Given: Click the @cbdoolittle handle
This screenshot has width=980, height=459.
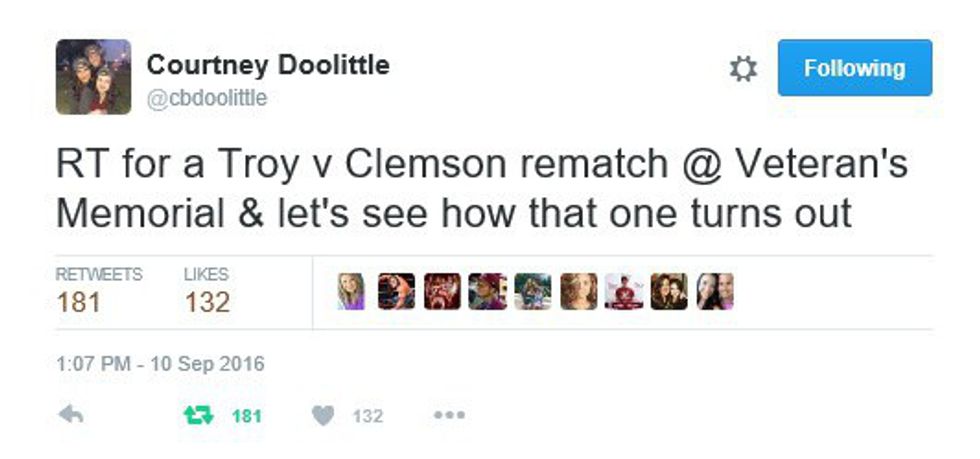Looking at the screenshot, I should tap(207, 98).
